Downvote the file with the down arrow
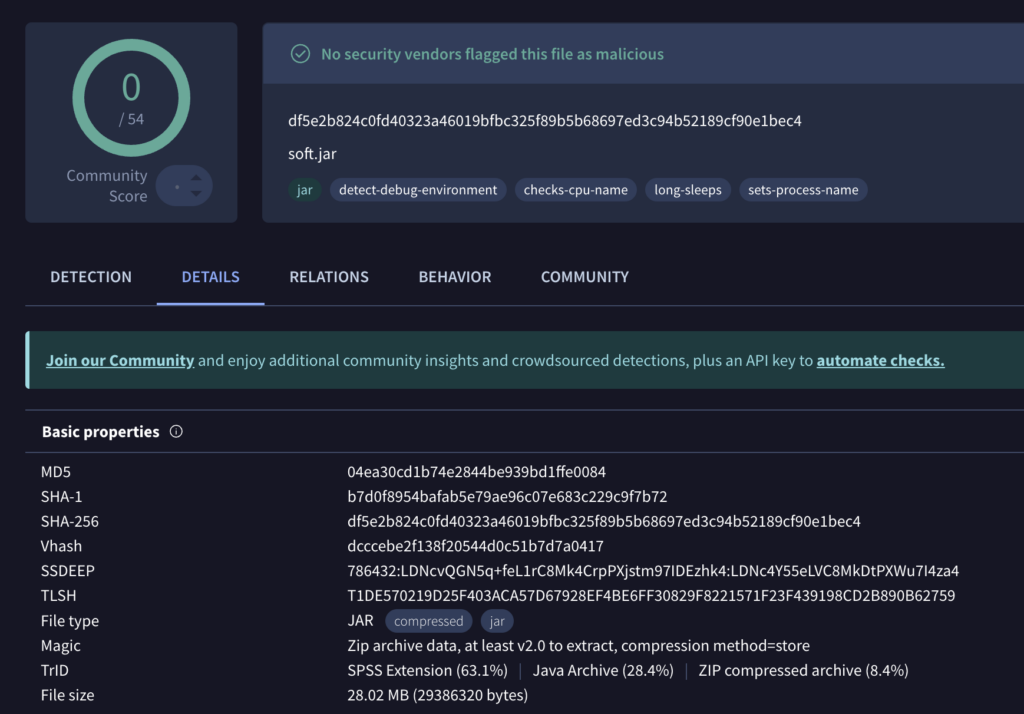The image size is (1024, 714). coord(196,193)
